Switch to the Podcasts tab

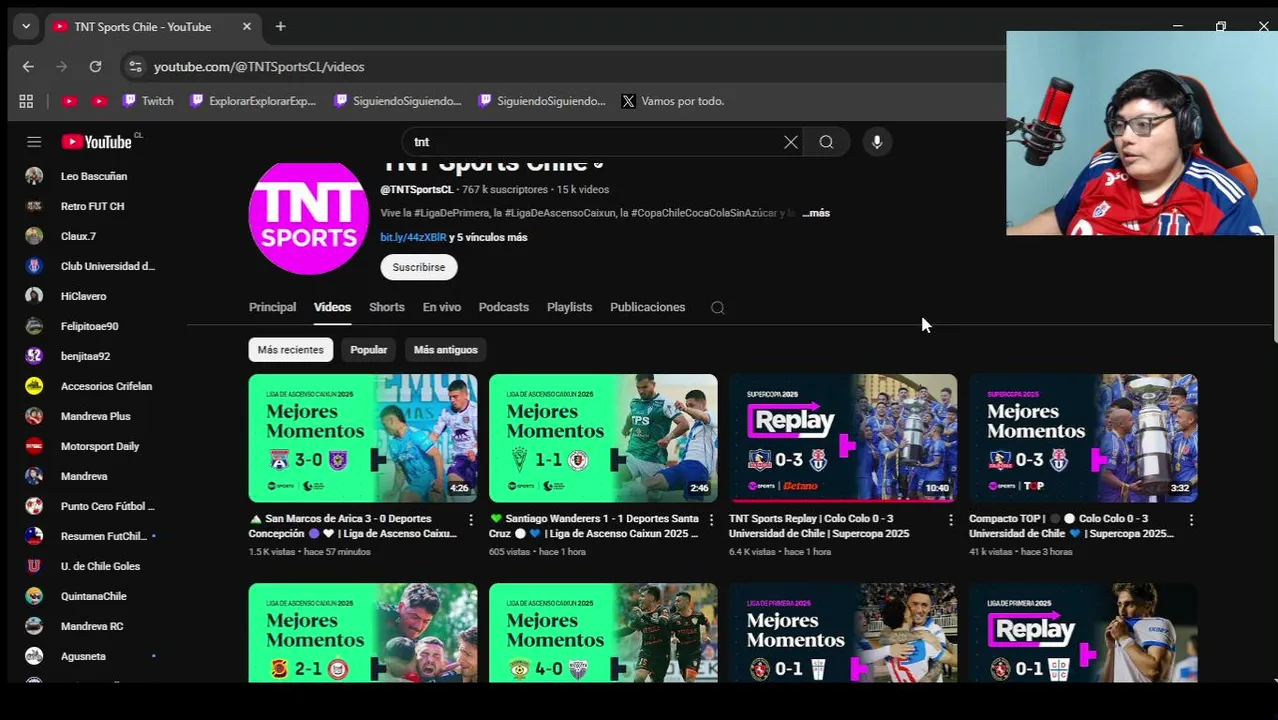503,307
